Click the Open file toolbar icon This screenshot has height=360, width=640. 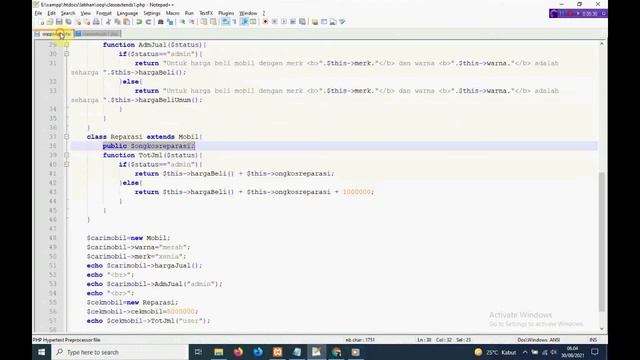[x=50, y=22]
